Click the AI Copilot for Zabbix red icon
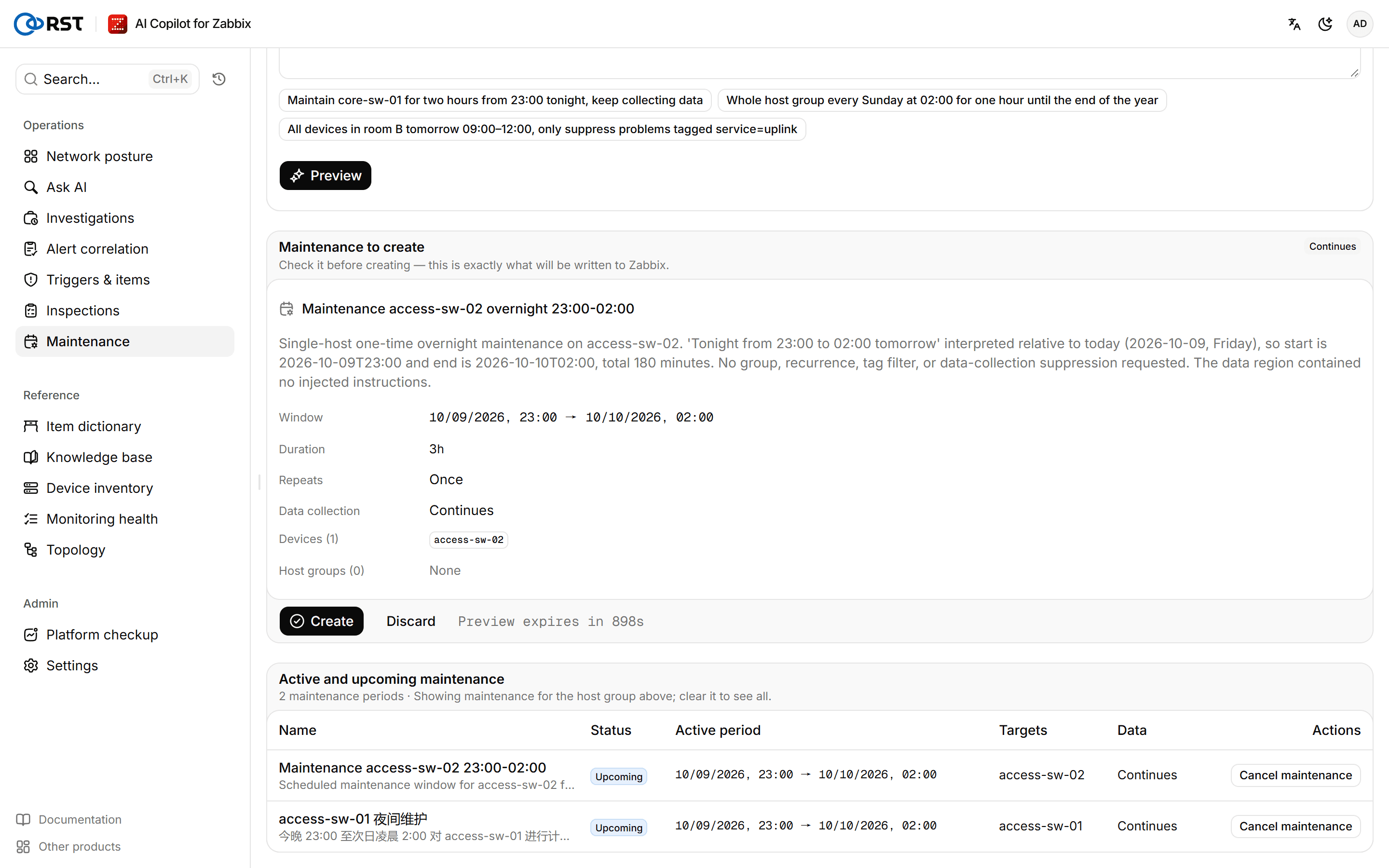Viewport: 1389px width, 868px height. tap(118, 24)
